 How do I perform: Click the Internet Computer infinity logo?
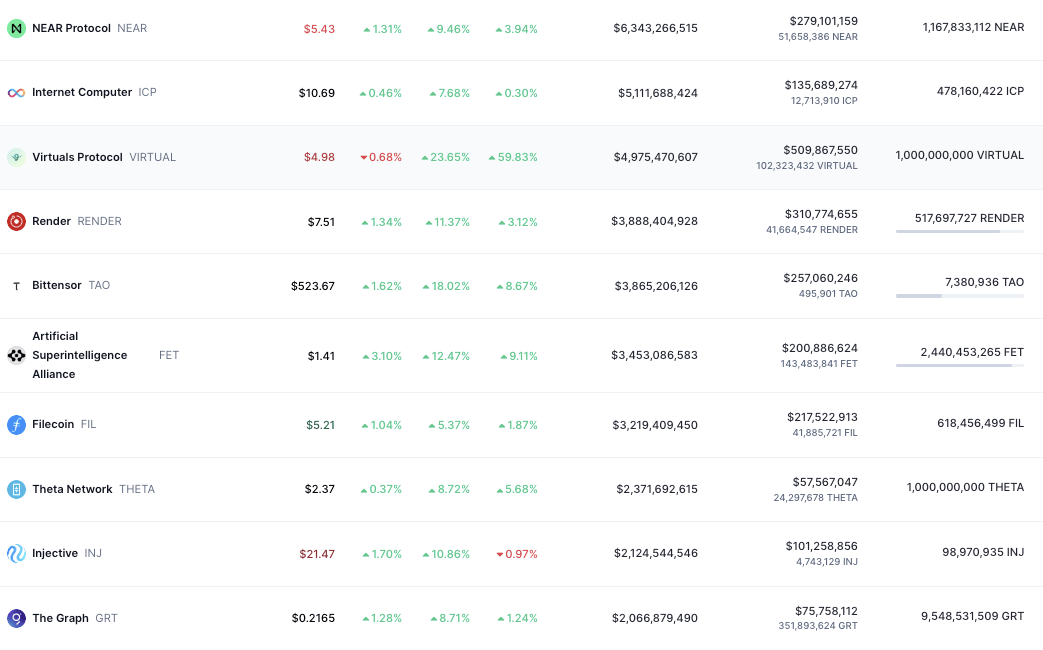point(16,92)
